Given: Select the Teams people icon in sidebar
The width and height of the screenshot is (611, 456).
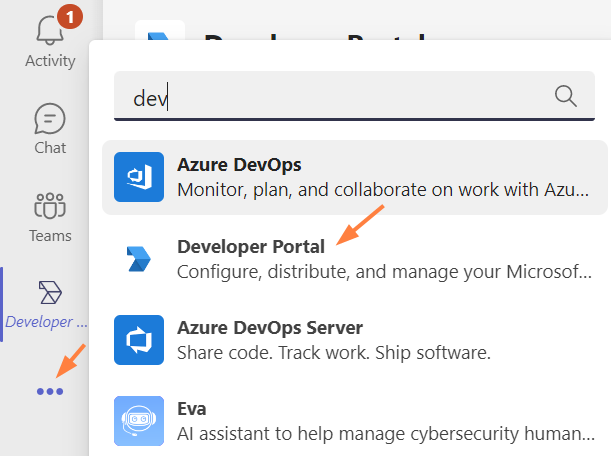Looking at the screenshot, I should pos(50,206).
